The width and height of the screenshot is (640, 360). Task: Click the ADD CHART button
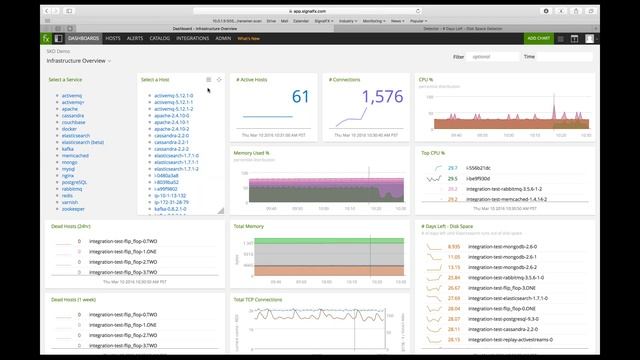click(x=539, y=38)
